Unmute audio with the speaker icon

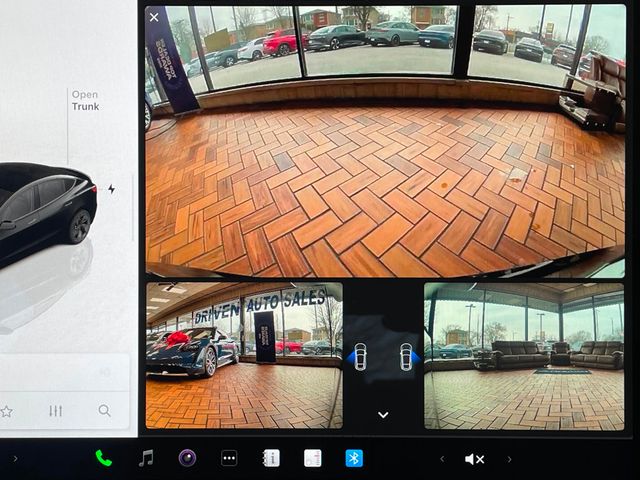tap(474, 459)
